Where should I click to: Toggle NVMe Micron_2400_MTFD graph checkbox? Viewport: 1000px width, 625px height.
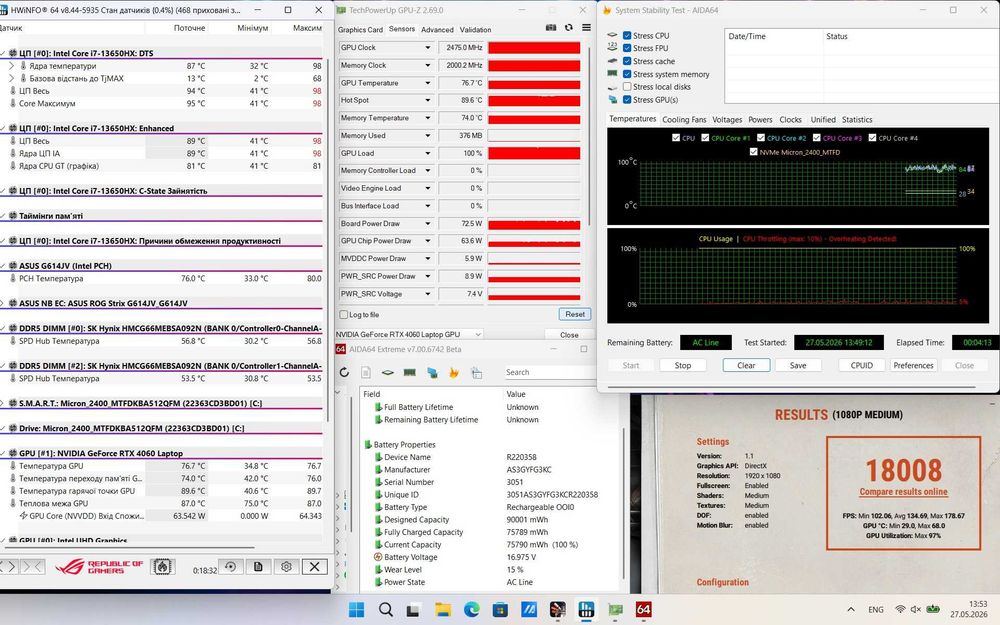754,152
